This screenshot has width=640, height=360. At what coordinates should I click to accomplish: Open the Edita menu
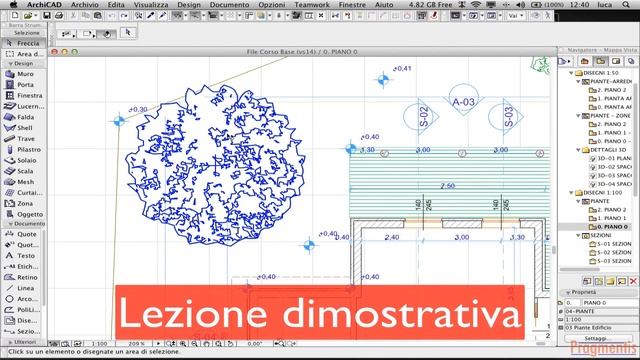116,5
